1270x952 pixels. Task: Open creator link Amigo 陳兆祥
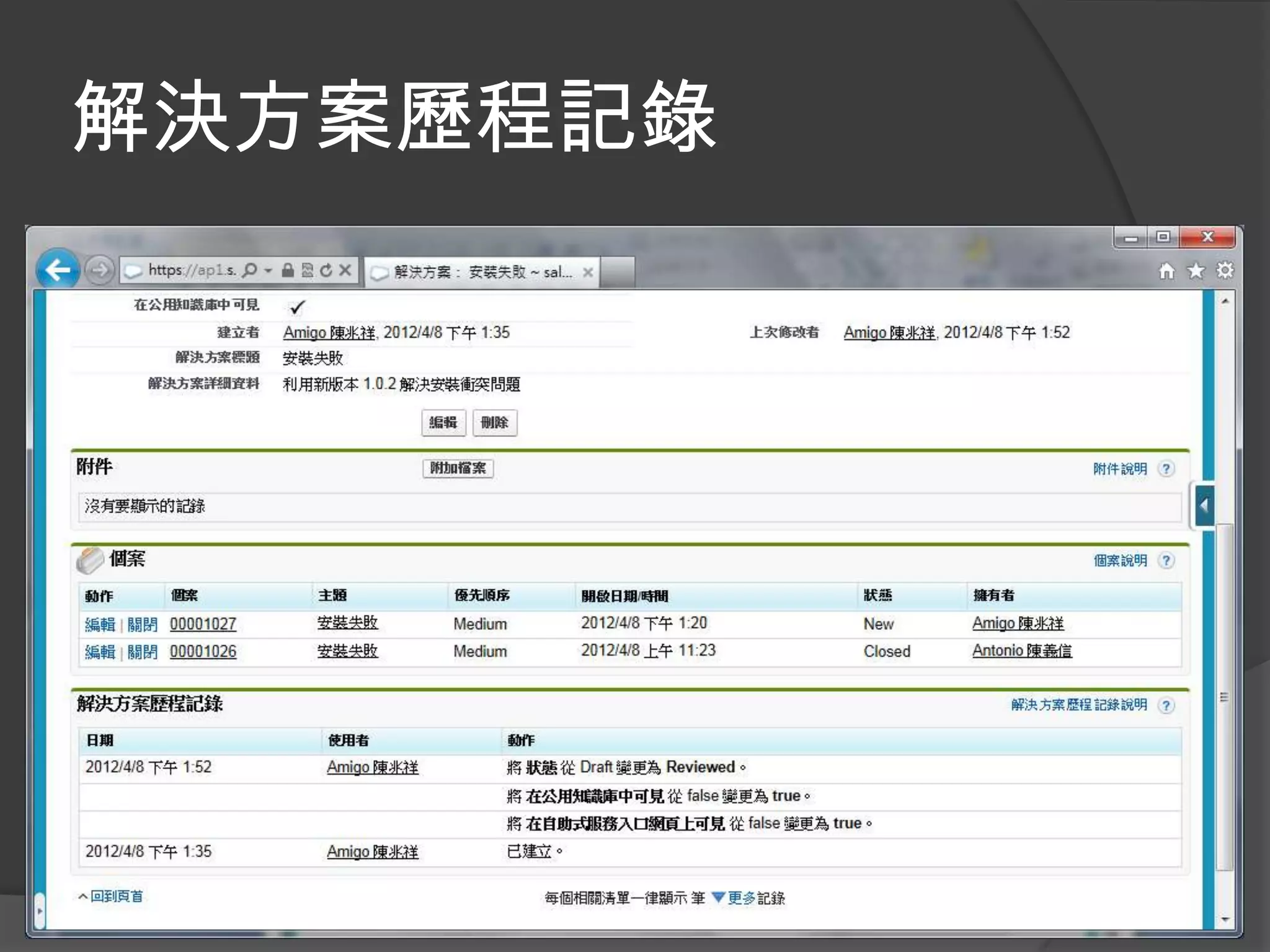[329, 333]
